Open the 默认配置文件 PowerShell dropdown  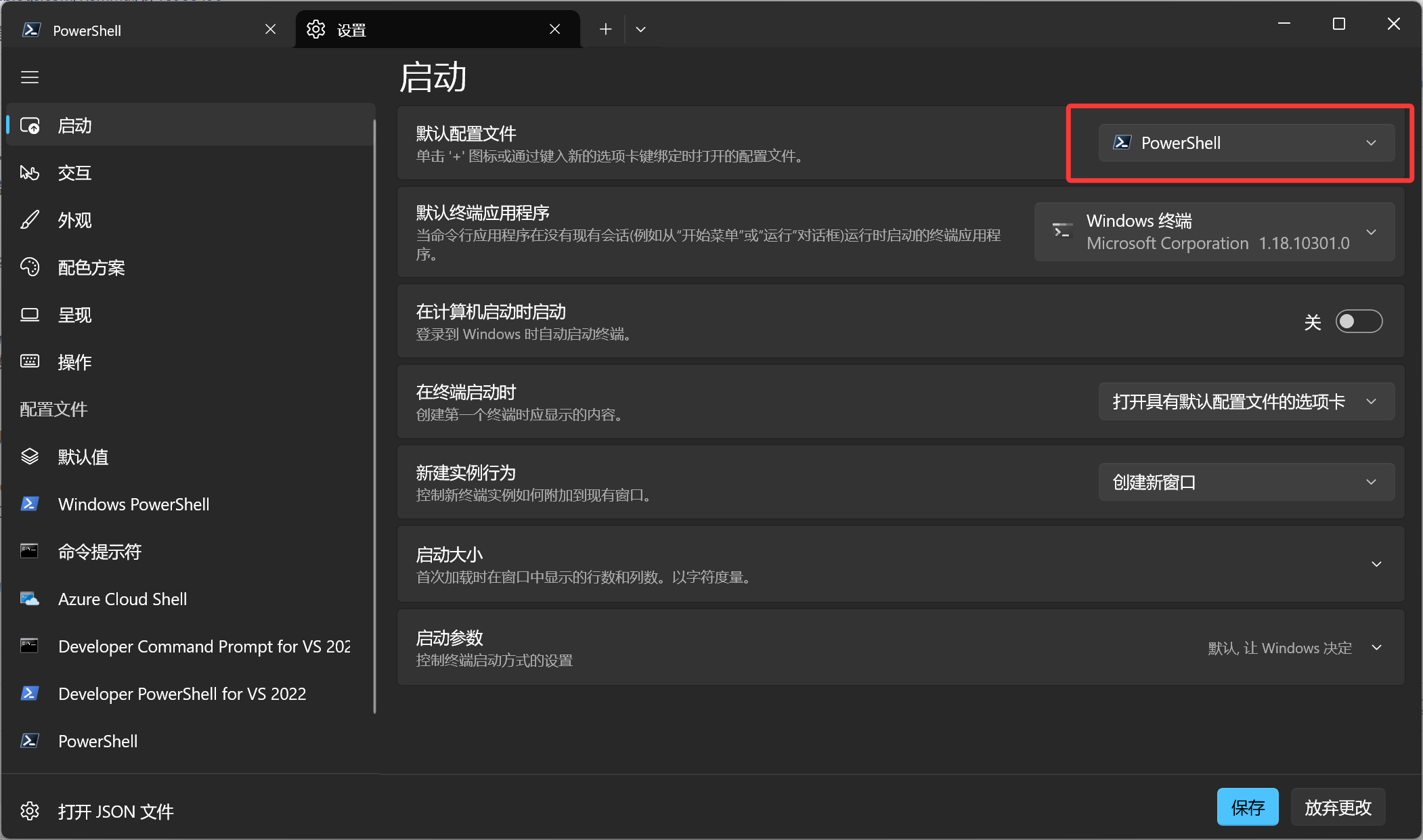[x=1246, y=143]
